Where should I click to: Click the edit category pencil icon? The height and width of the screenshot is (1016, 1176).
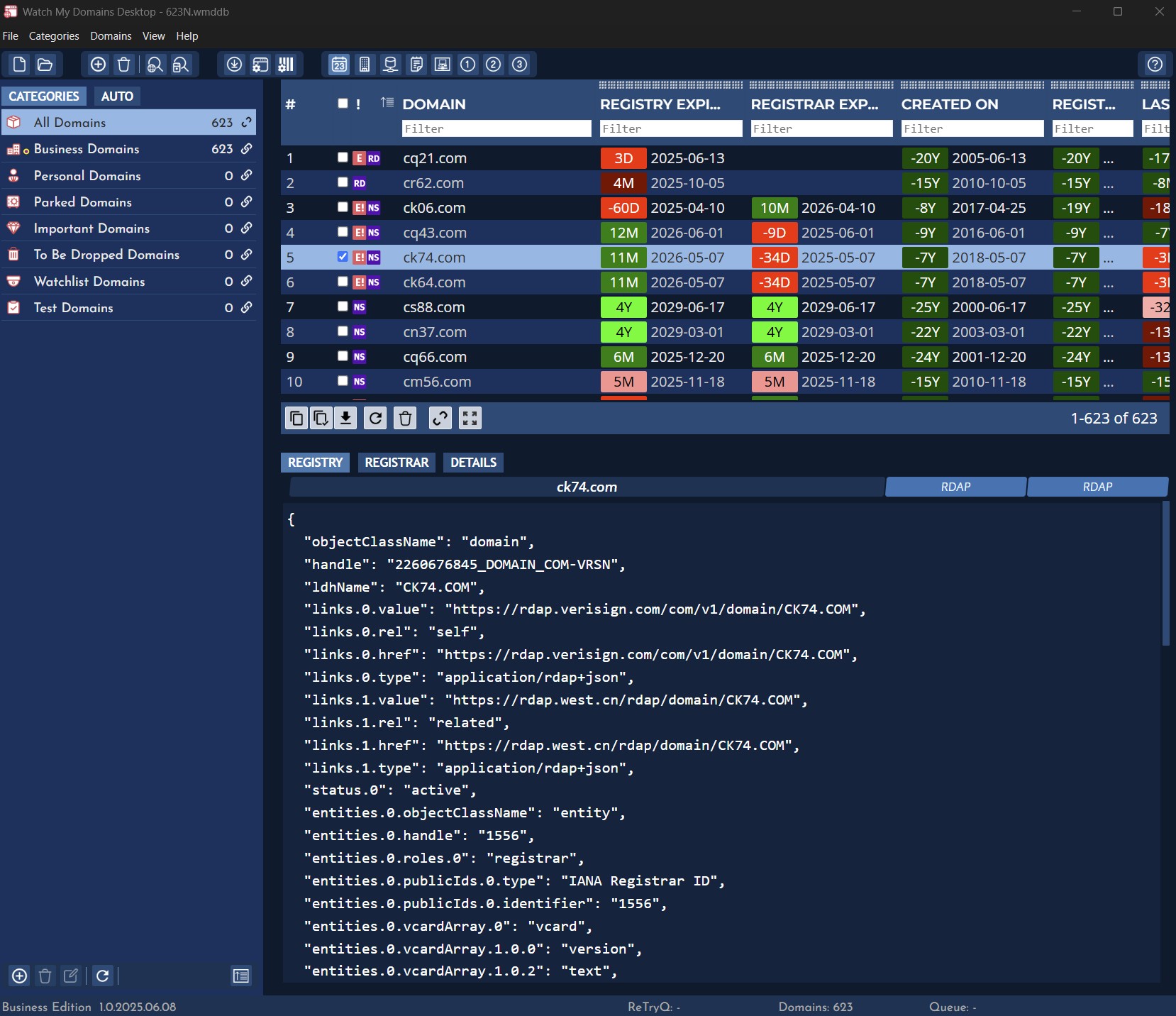pyautogui.click(x=71, y=976)
